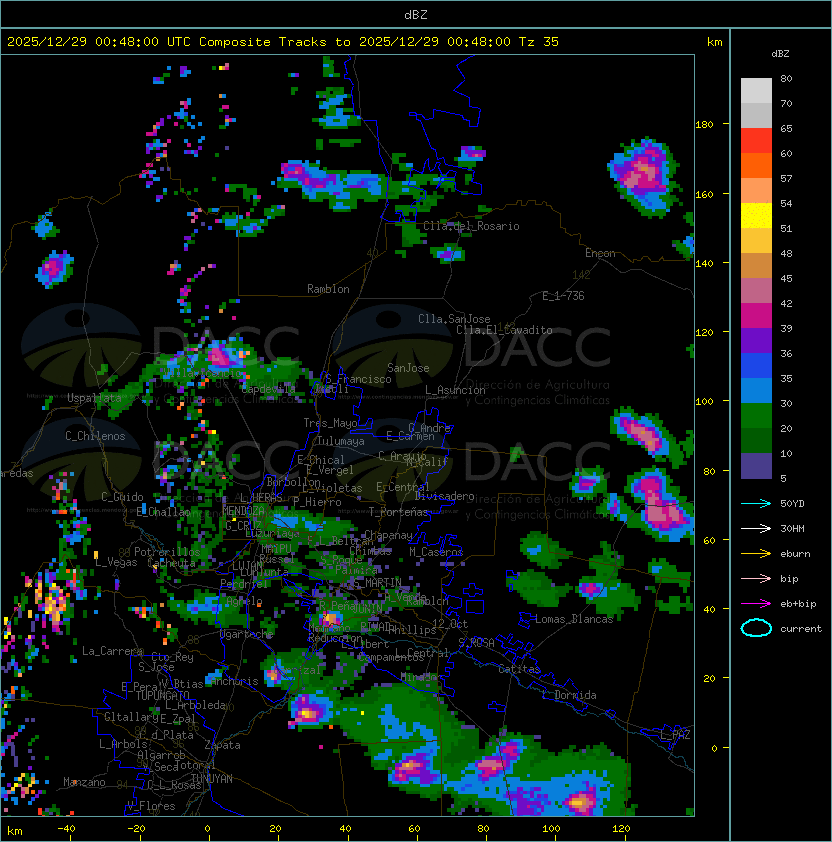Click the strong echo cell in far top-right
The height and width of the screenshot is (842, 832).
coord(643,175)
